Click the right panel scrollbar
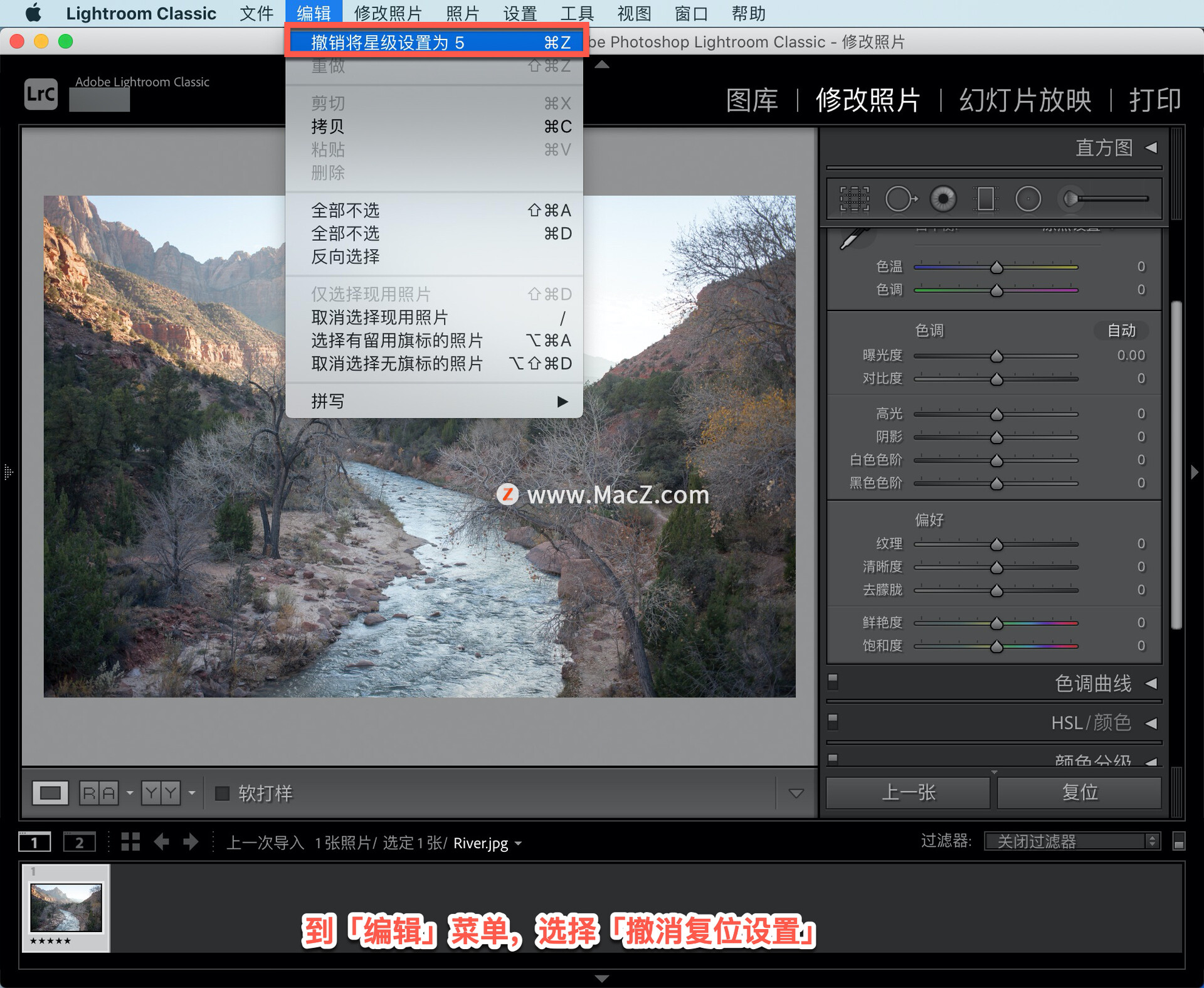 (x=1177, y=465)
